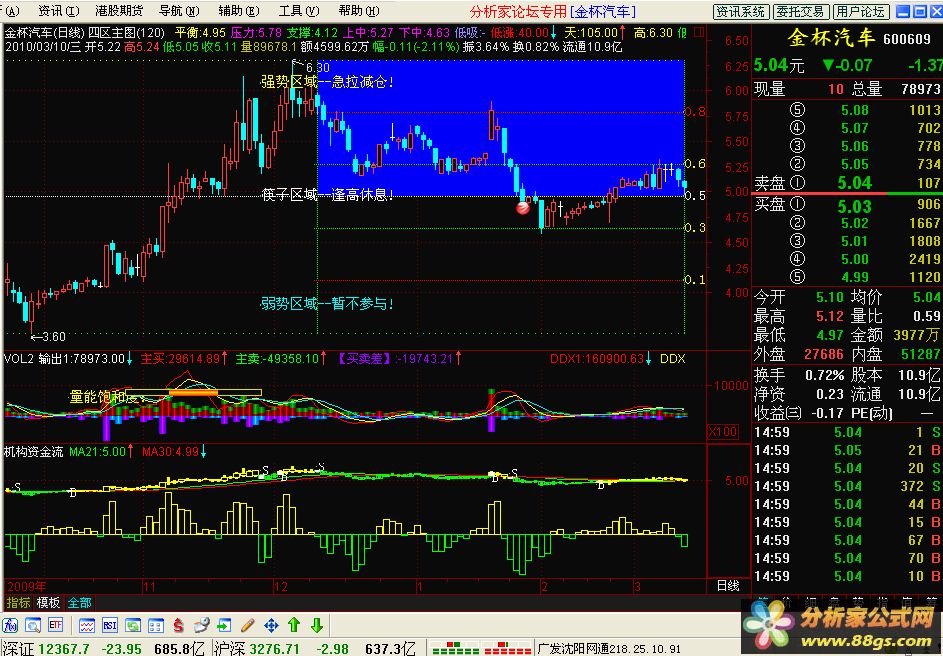
Task: Click sell level ⑤ price 5.08
Action: point(854,110)
